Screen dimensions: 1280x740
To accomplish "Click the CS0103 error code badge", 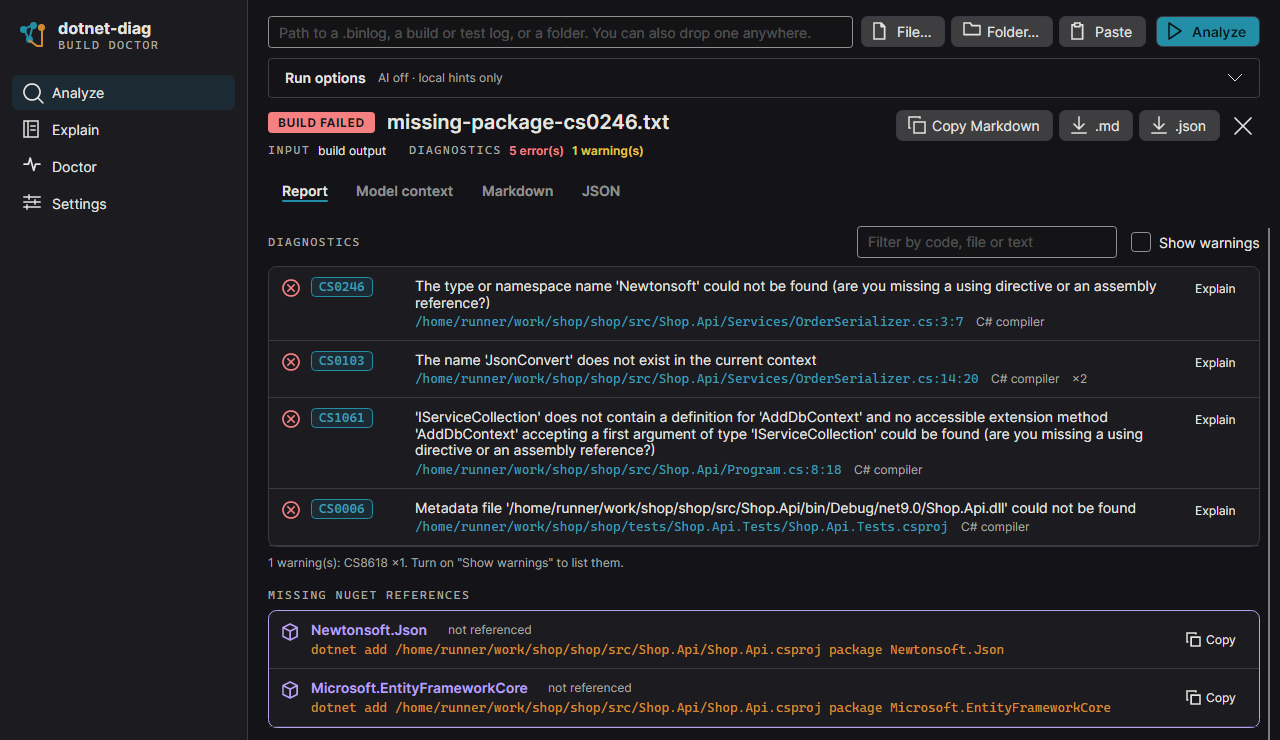I will [342, 361].
